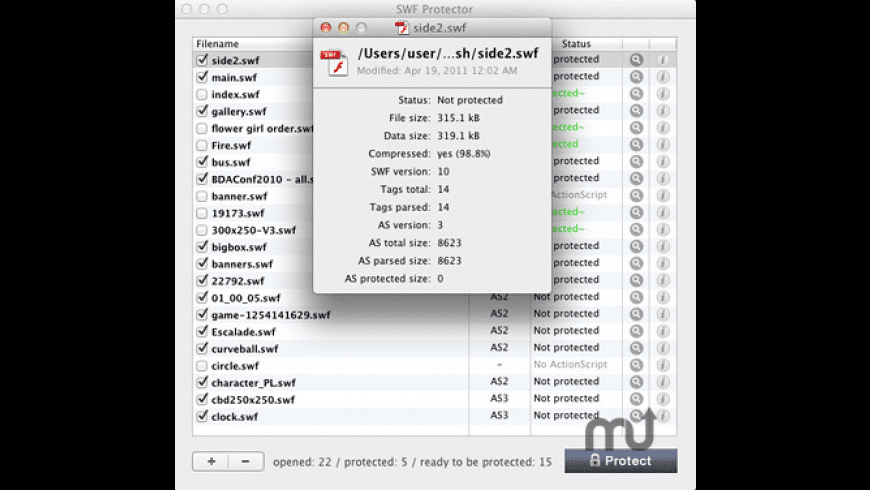The width and height of the screenshot is (870, 490).
Task: Click the Modified date in the info panel
Action: (x=437, y=70)
